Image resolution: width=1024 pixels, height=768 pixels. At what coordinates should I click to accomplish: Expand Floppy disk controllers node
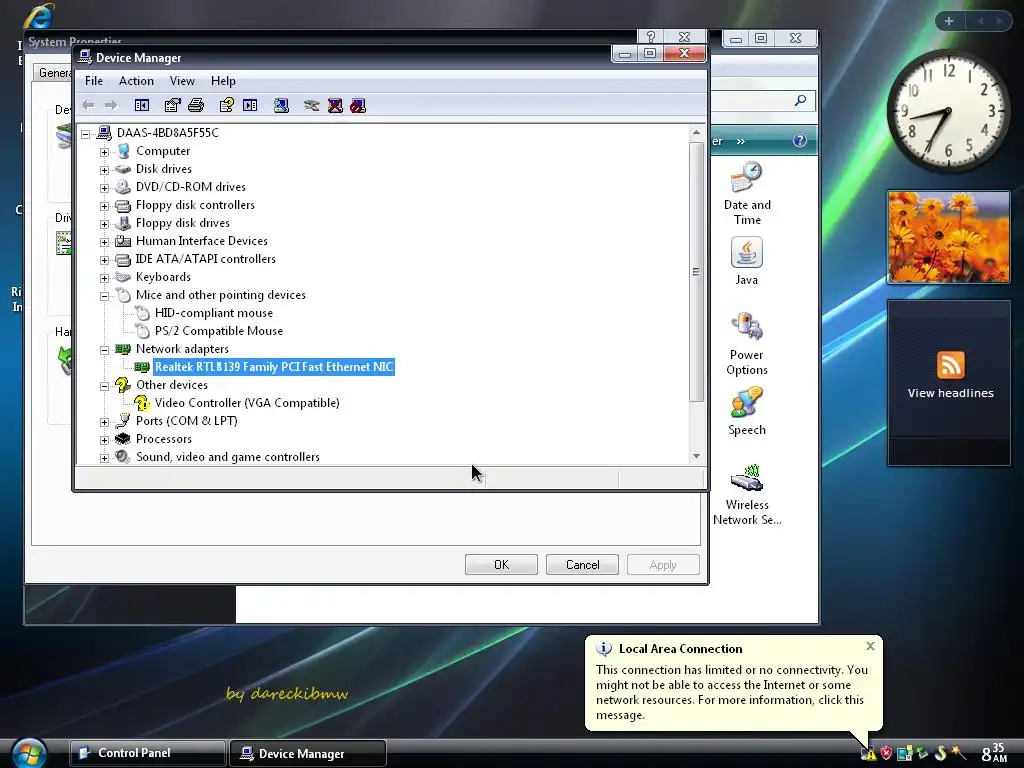coord(104,206)
